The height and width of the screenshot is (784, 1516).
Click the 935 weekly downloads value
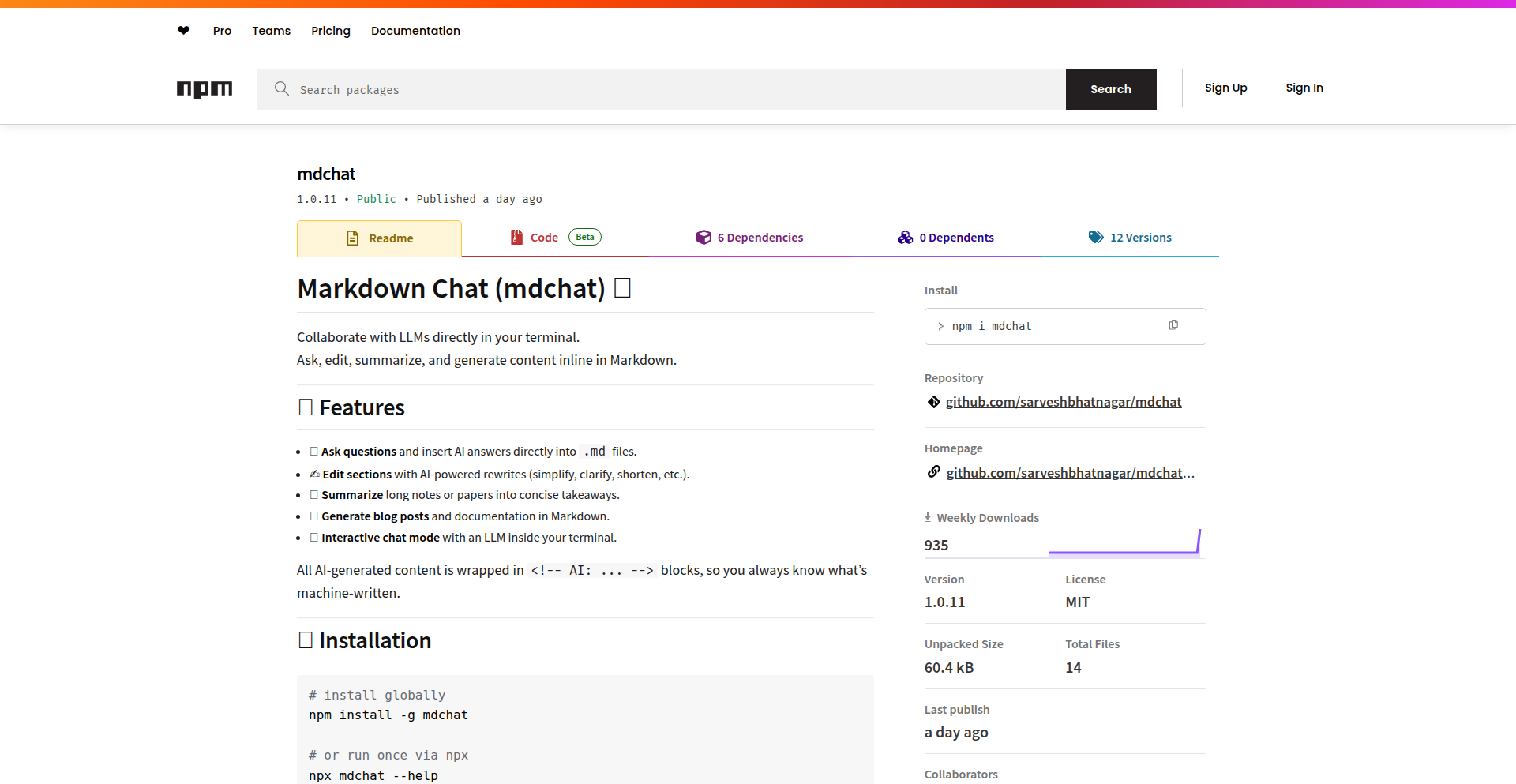coord(936,545)
